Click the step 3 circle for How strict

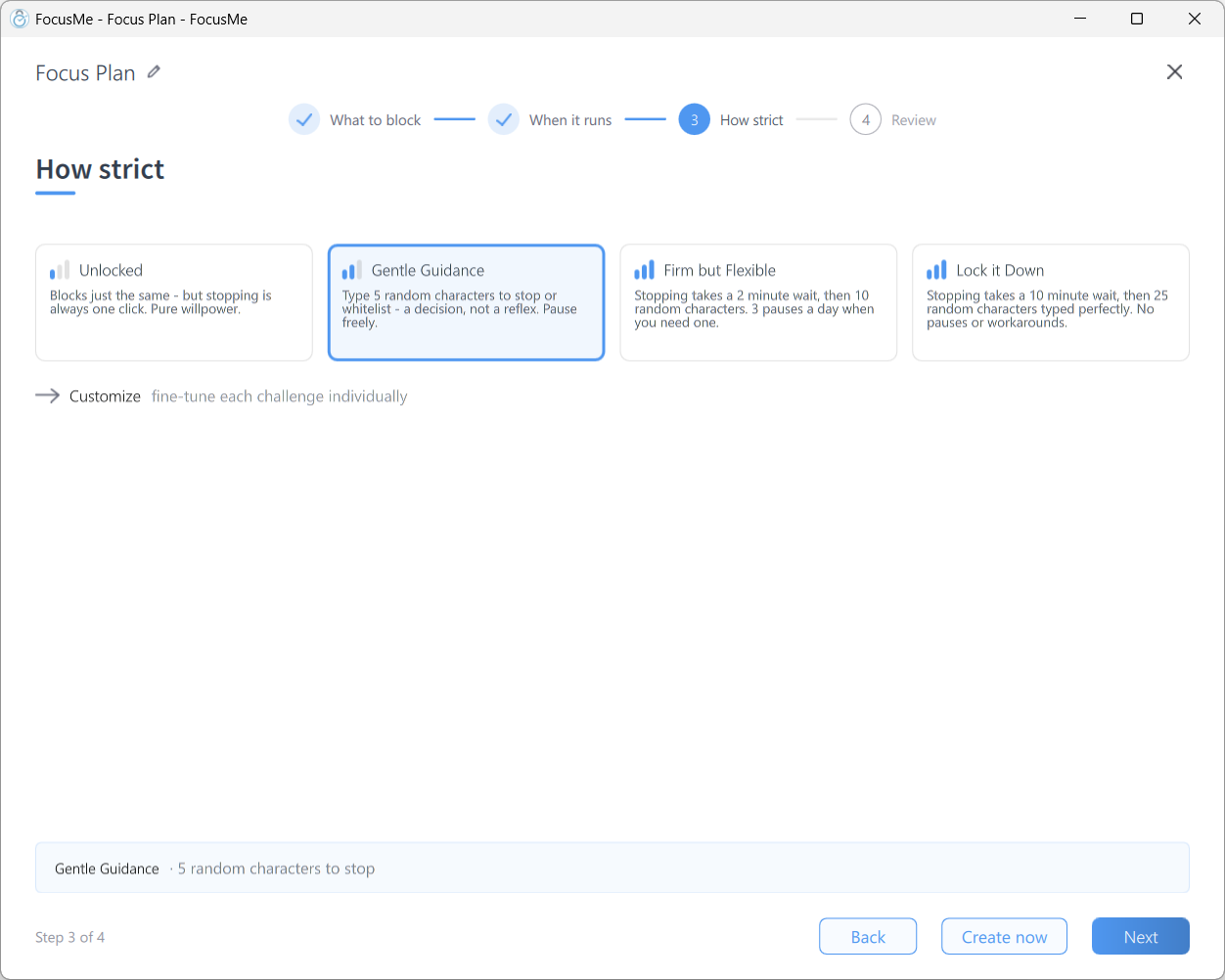click(x=695, y=119)
